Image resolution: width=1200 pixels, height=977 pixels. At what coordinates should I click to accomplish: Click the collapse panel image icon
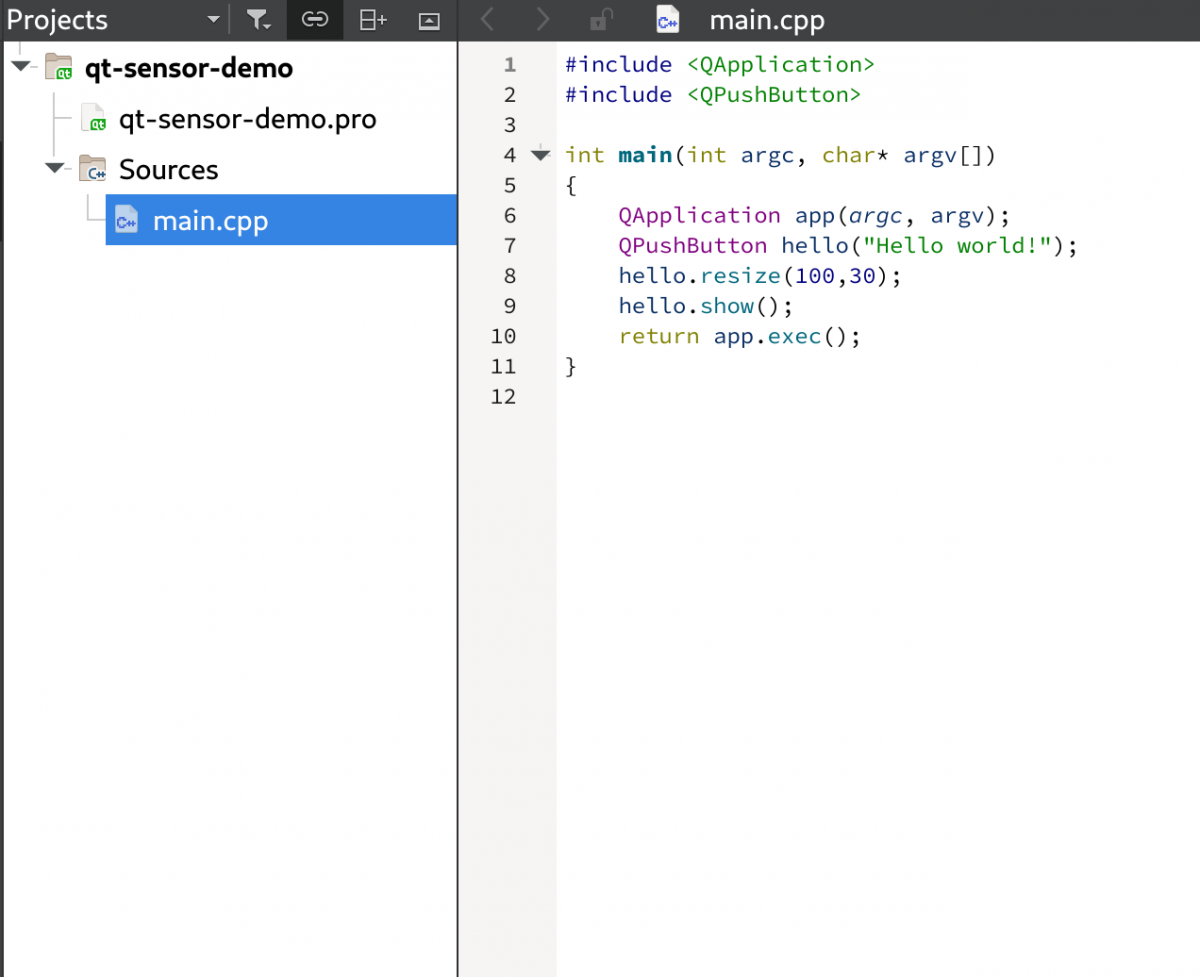point(428,21)
